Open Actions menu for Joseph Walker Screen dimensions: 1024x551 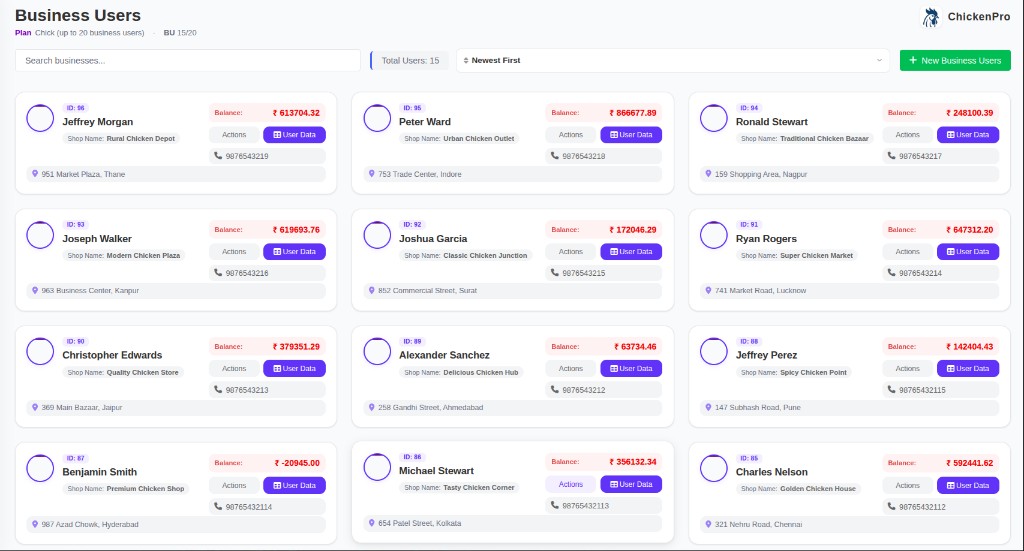tap(234, 251)
